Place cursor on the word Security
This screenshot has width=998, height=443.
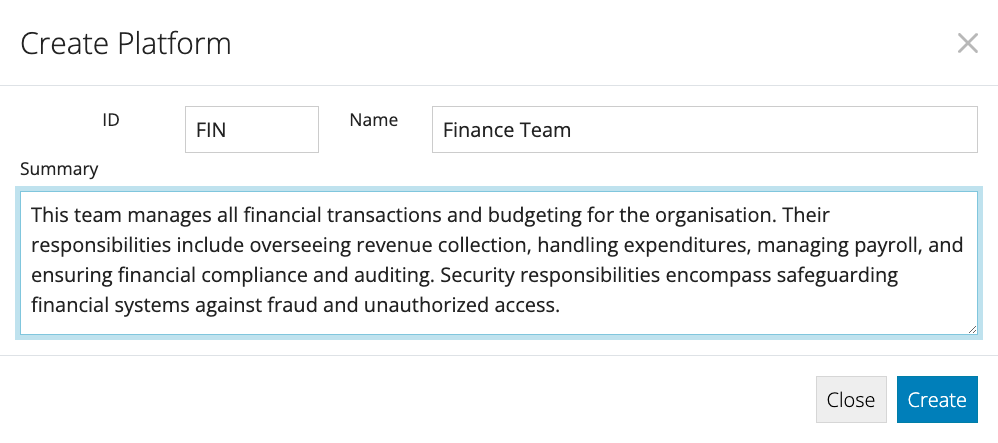pyautogui.click(x=480, y=276)
